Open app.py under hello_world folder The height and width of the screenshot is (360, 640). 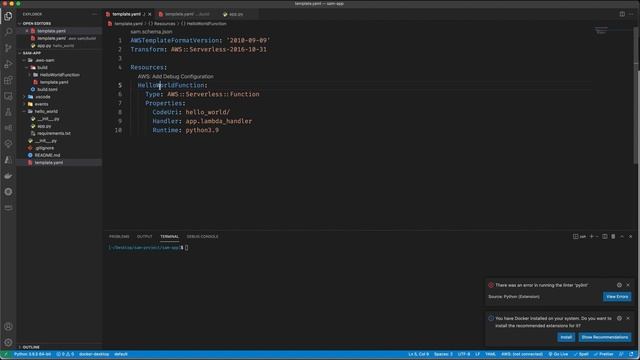coord(44,127)
